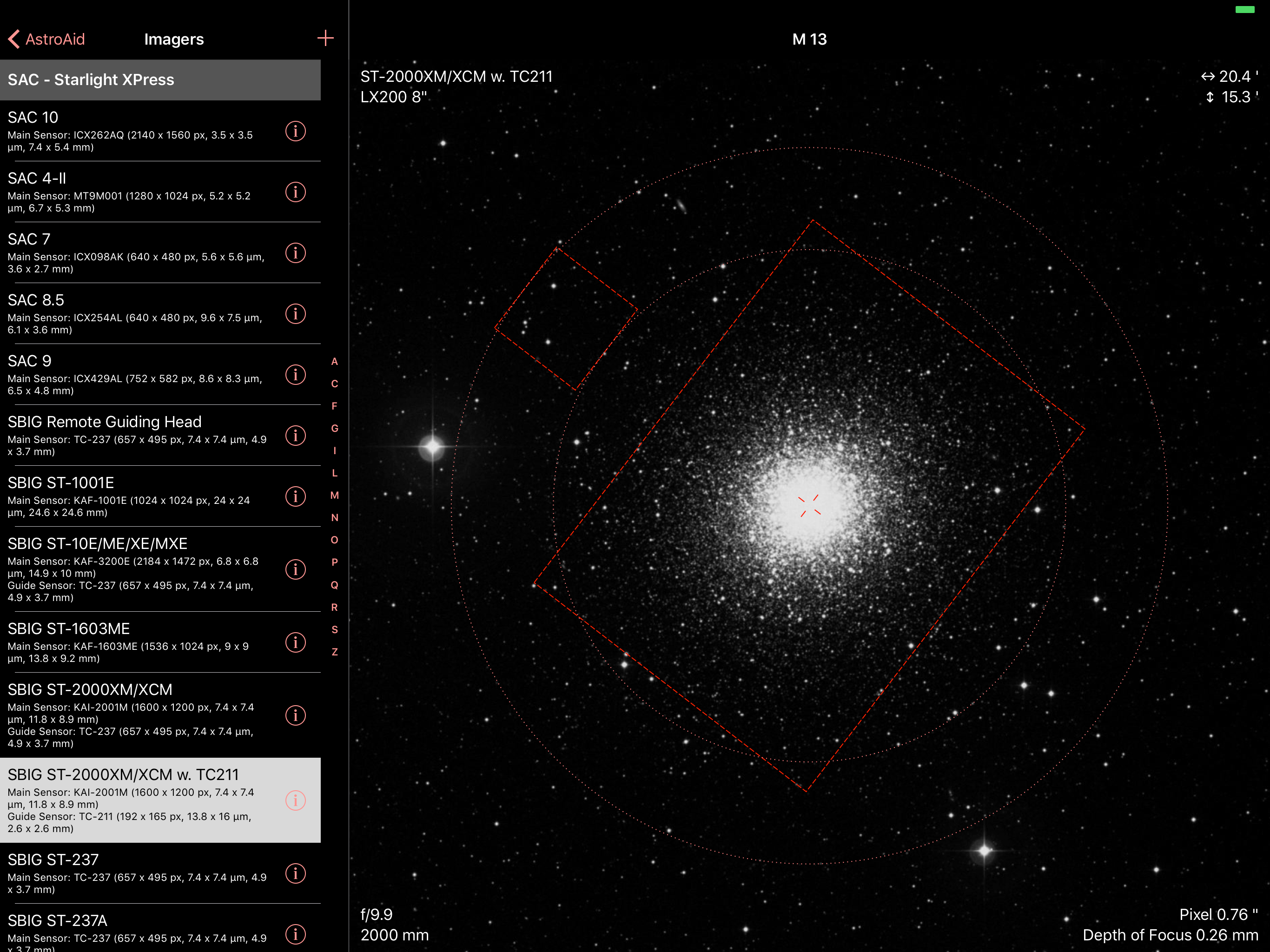Go back to AstroAid menu
This screenshot has height=952, width=1270.
point(47,39)
